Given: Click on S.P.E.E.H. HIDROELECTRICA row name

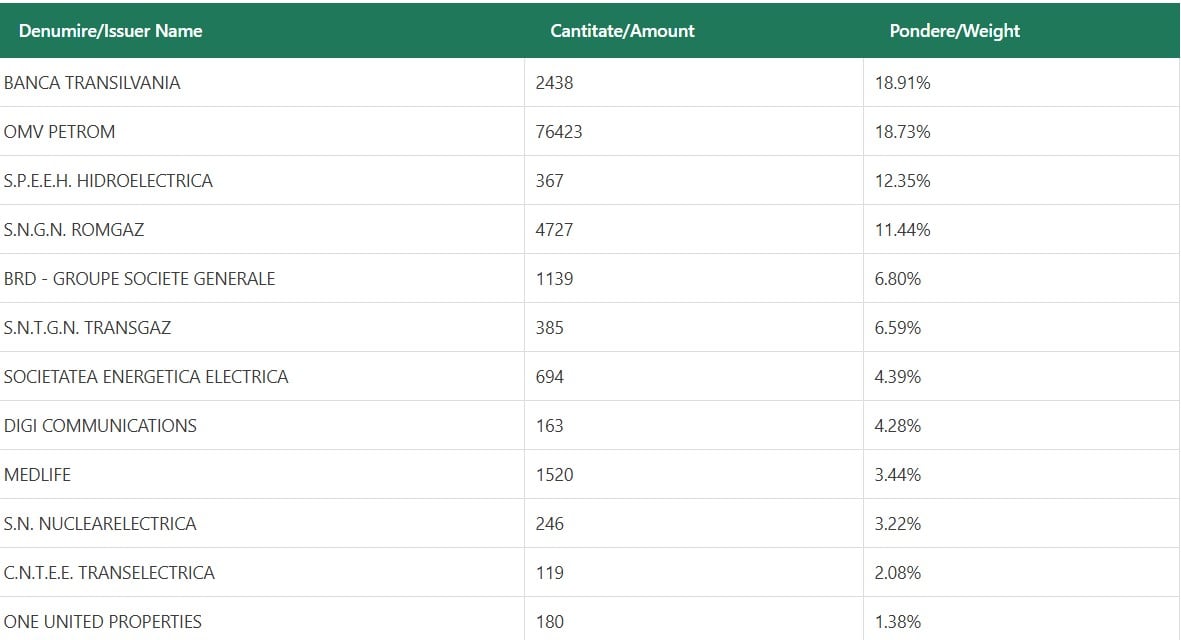Looking at the screenshot, I should (108, 181).
